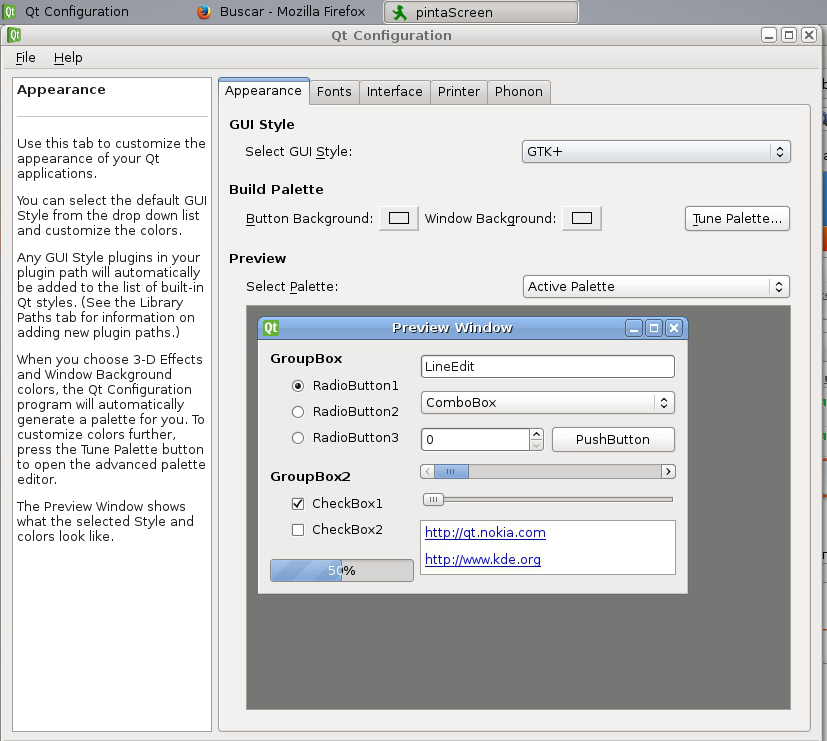Open the Select Palette dropdown
The height and width of the screenshot is (741, 827).
656,286
